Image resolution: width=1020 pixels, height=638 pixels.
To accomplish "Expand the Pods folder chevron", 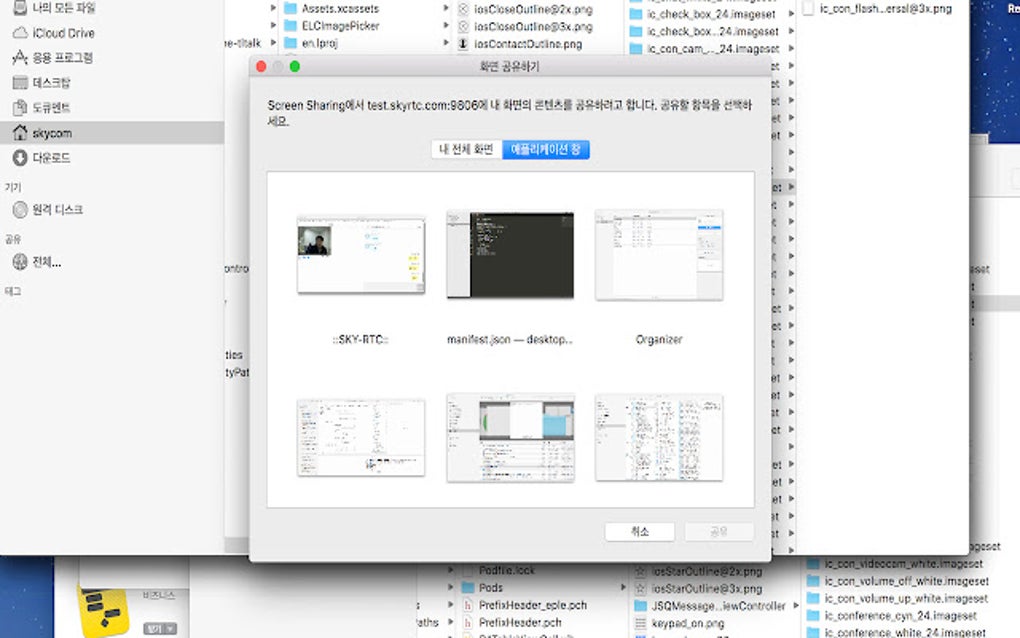I will (626, 588).
